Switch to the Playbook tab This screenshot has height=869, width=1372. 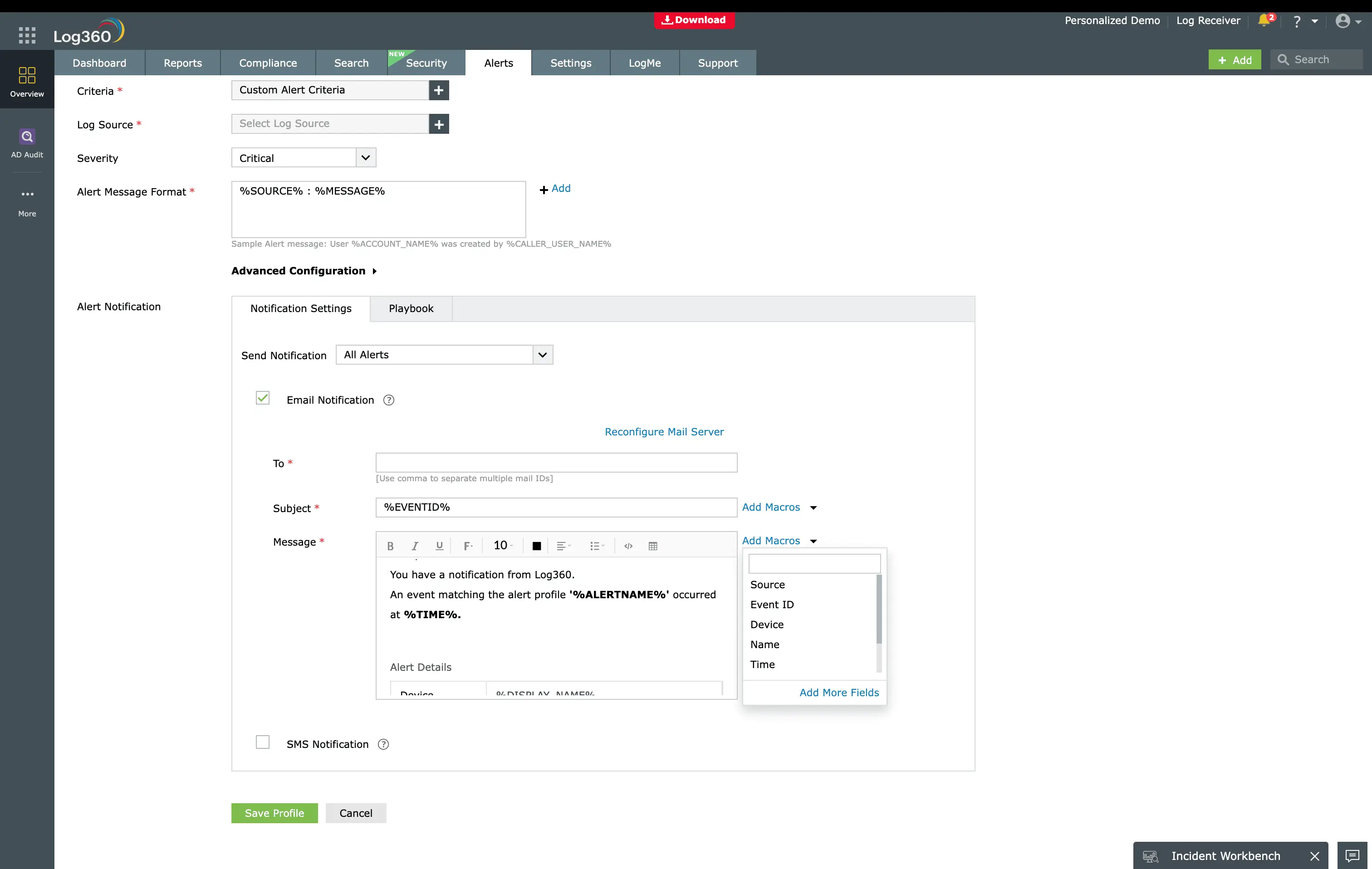coord(411,309)
